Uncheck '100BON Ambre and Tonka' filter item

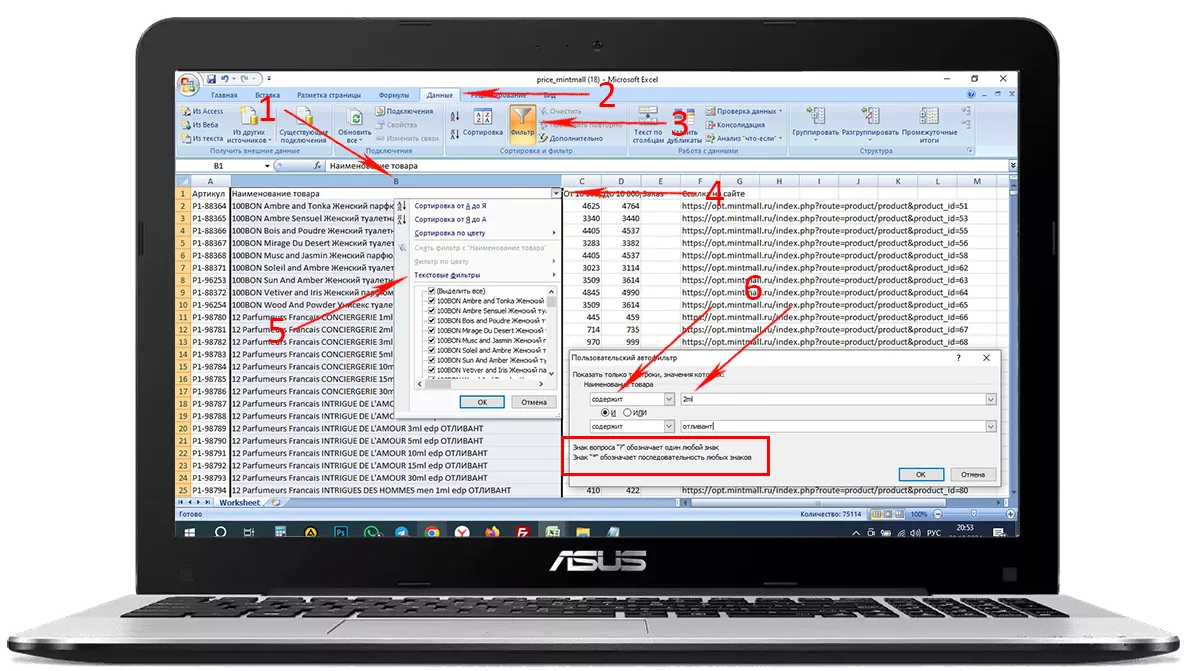(432, 300)
